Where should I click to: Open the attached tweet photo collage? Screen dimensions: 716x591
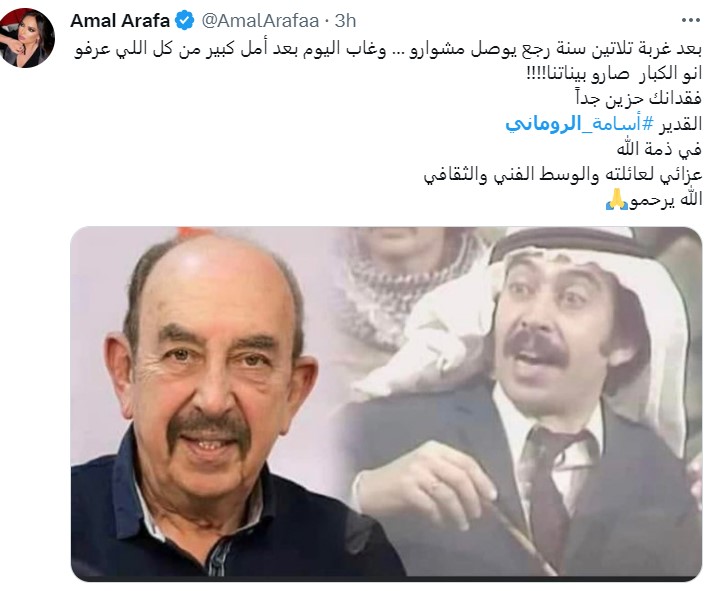tap(386, 404)
